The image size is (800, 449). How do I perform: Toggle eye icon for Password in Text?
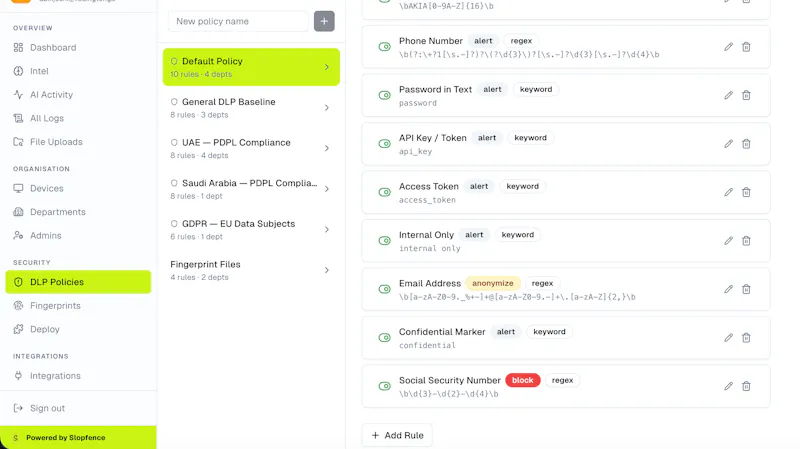click(x=384, y=95)
